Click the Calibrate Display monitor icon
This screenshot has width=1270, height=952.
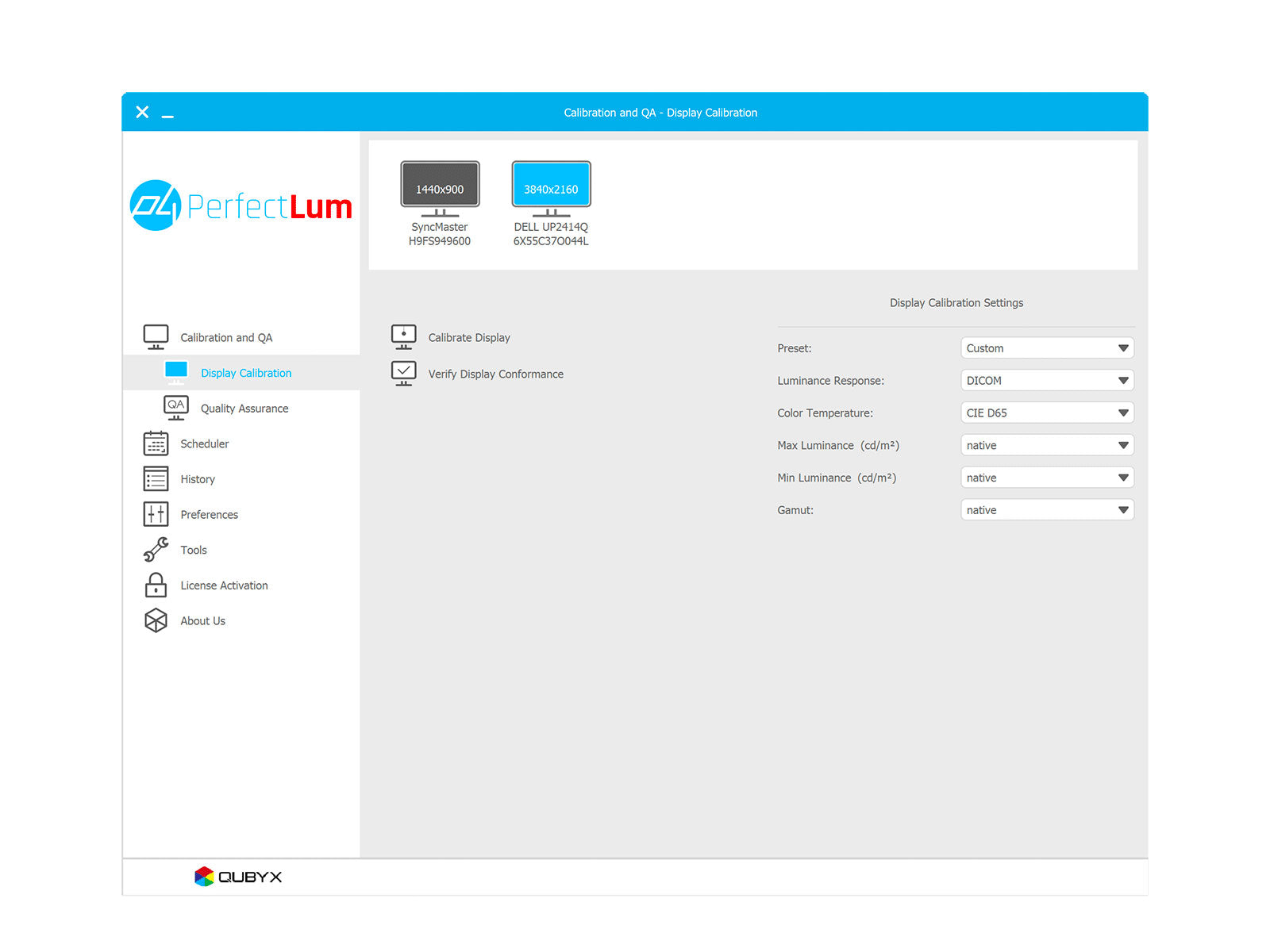click(x=403, y=337)
